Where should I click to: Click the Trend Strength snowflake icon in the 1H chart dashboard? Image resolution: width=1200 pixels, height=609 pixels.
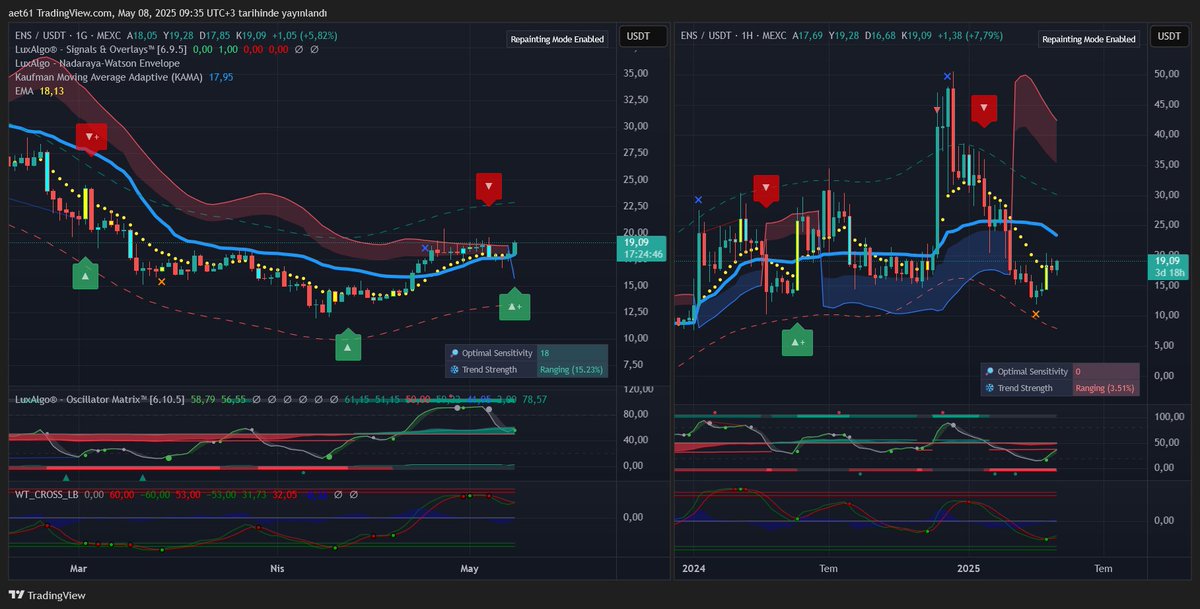pos(989,388)
